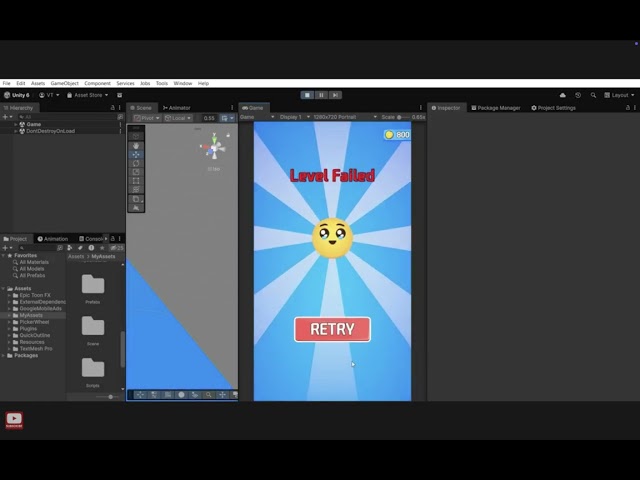
Task: Open Undo History icon in top toolbar
Action: tap(578, 95)
